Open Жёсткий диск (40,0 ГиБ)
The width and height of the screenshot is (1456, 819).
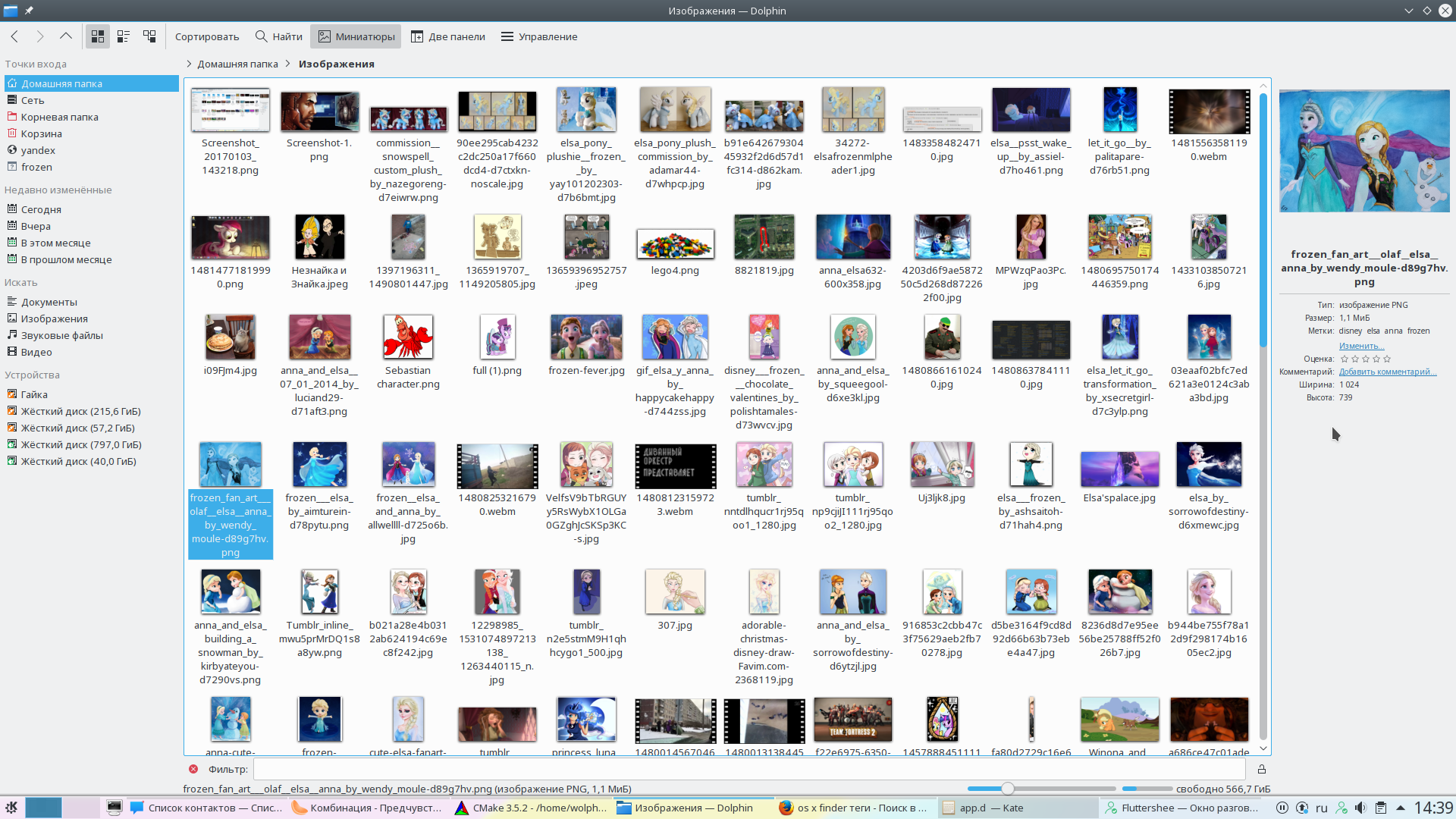[91, 461]
